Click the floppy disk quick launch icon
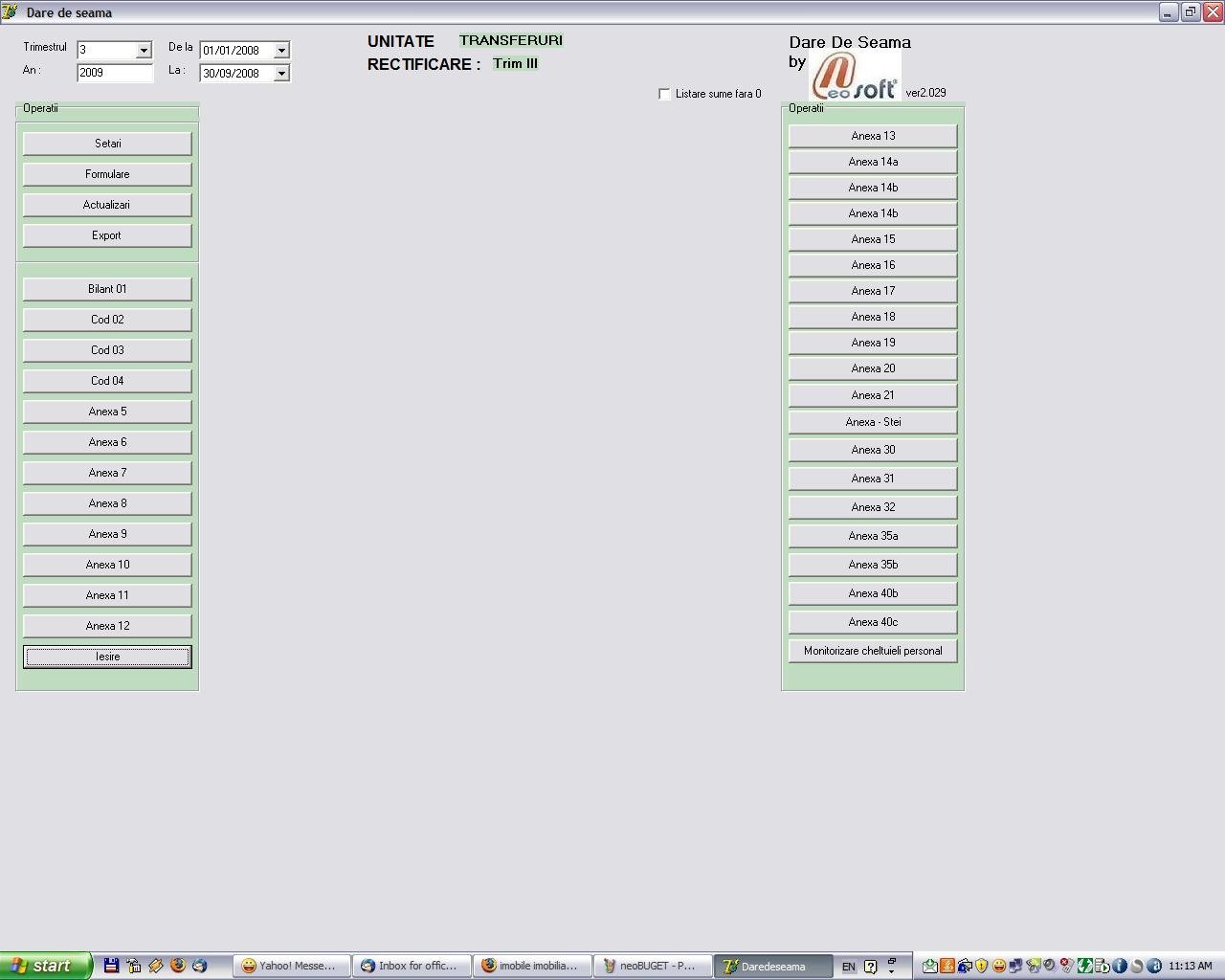The image size is (1225, 980). (111, 966)
